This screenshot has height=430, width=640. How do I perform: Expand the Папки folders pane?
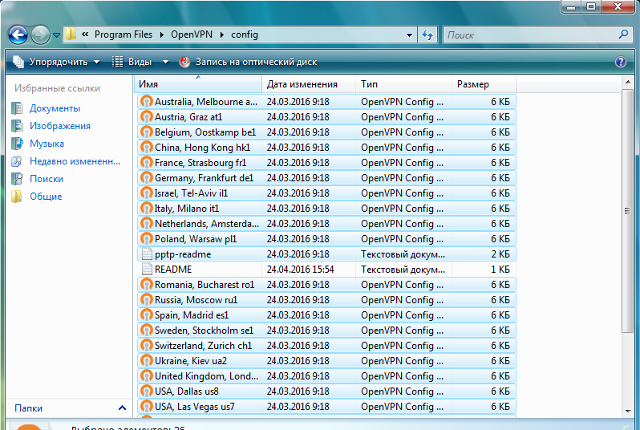click(x=122, y=408)
